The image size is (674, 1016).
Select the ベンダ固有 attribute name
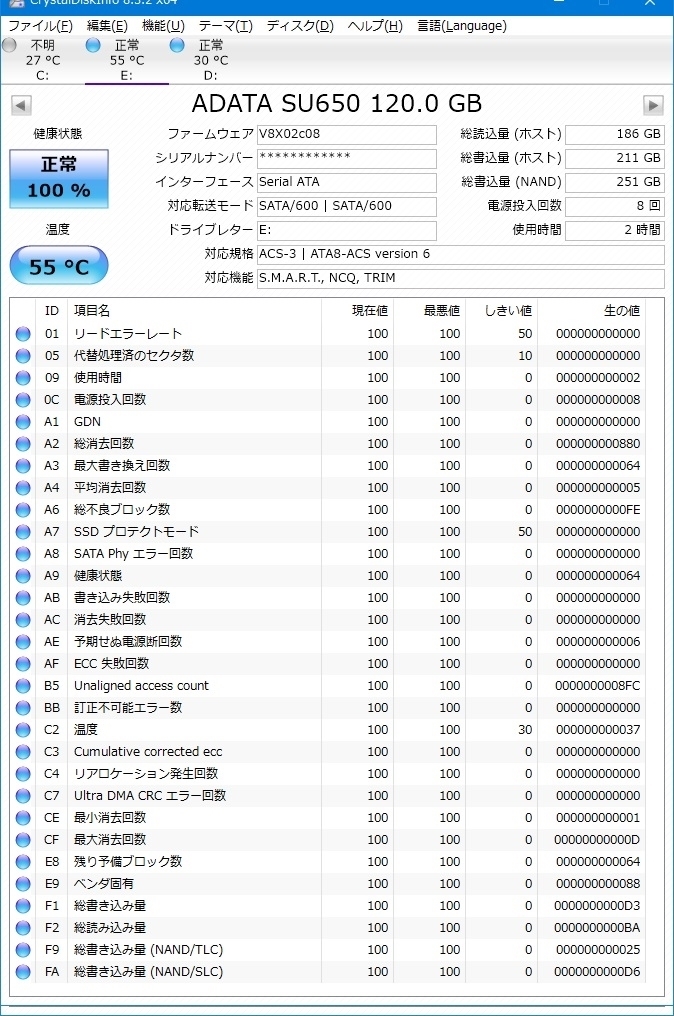[x=104, y=884]
